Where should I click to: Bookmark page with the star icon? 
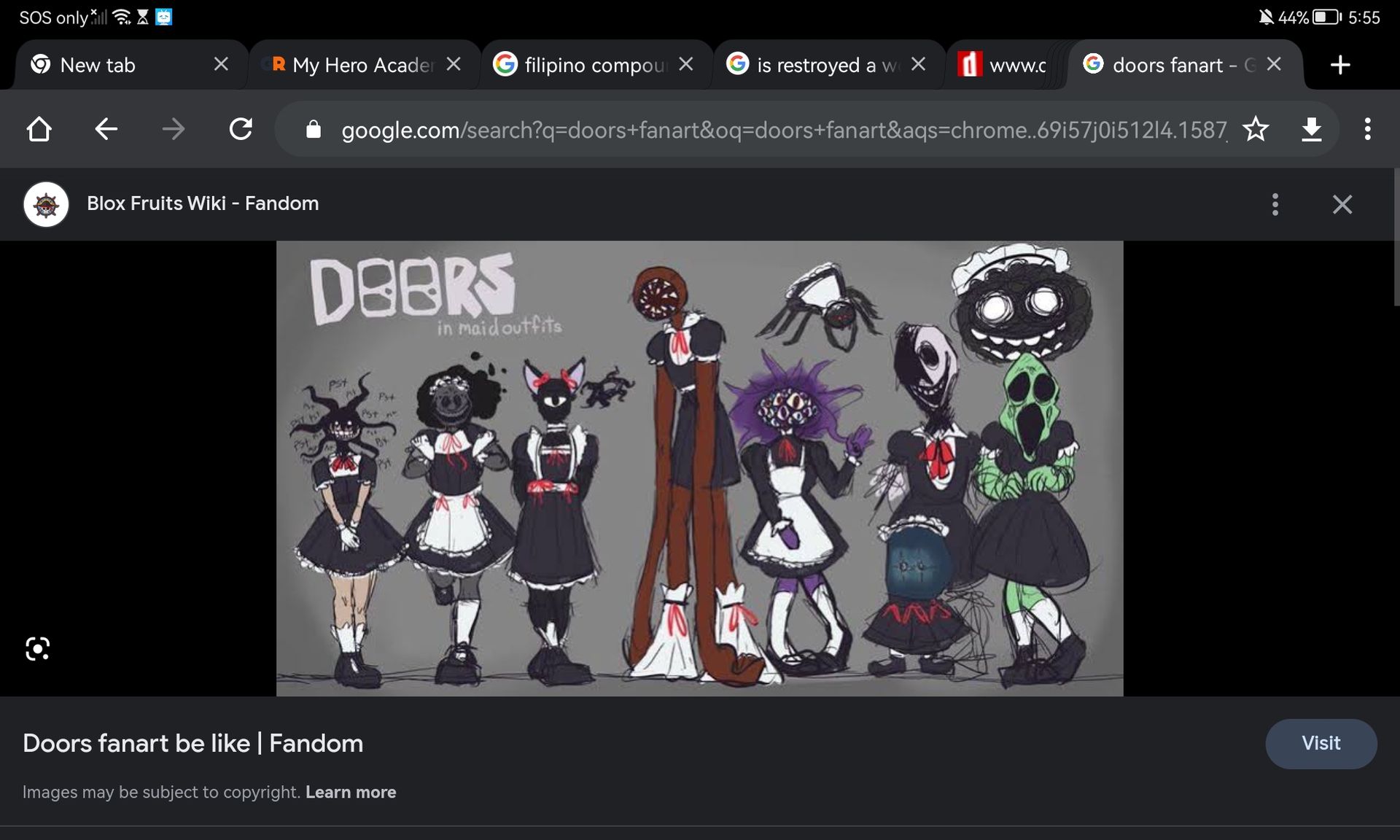[1256, 130]
